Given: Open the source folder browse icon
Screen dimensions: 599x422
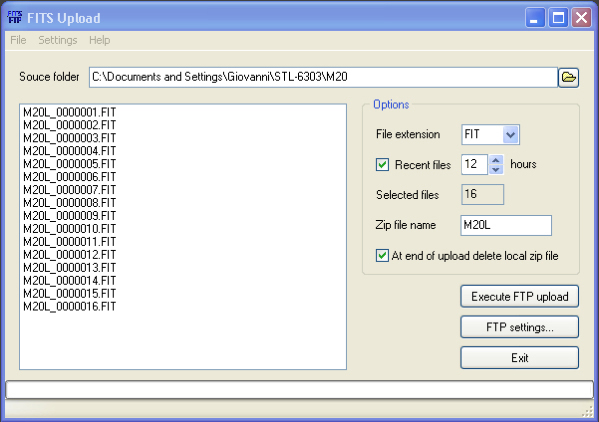Looking at the screenshot, I should coord(568,78).
